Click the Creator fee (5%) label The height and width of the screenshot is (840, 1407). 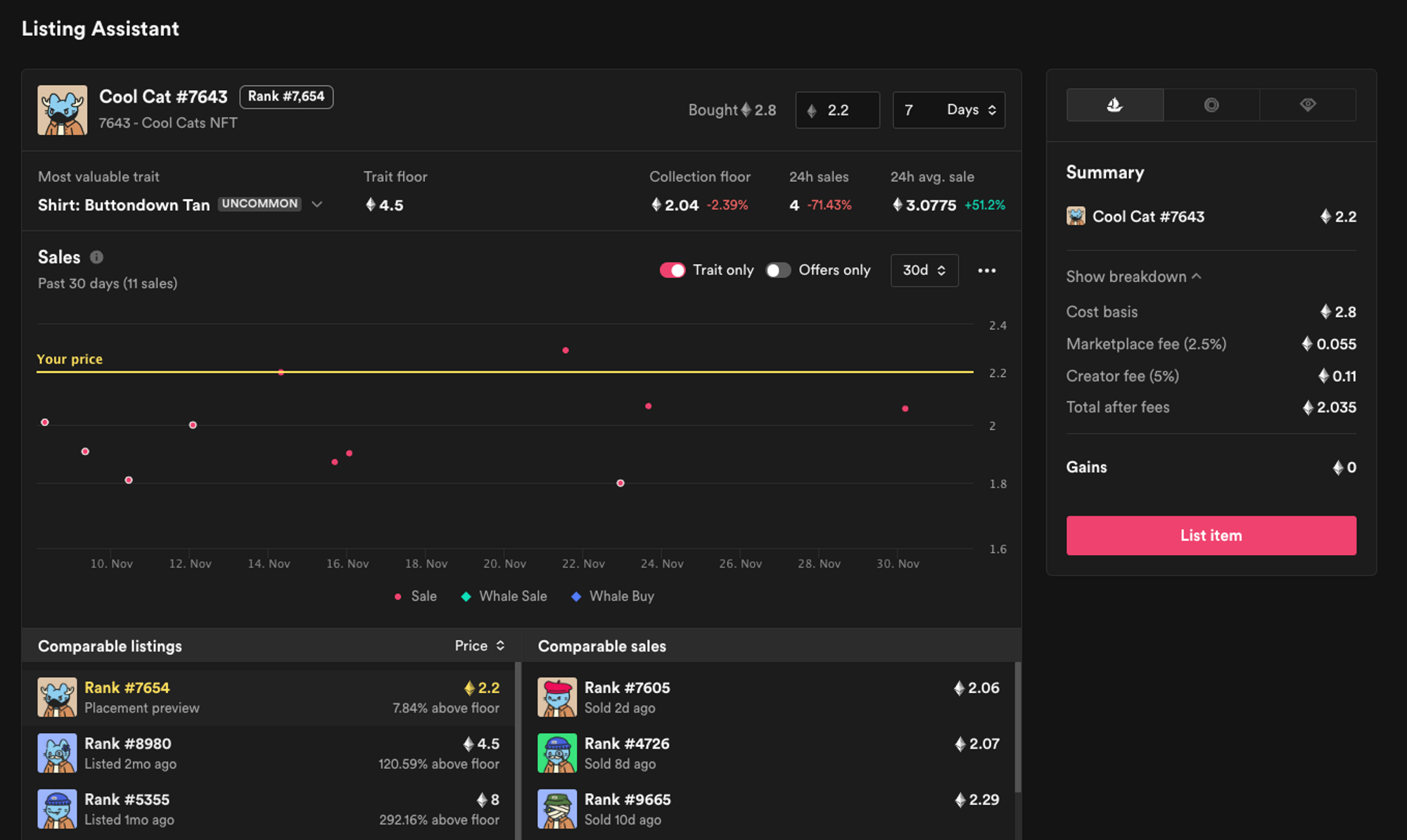pyautogui.click(x=1123, y=376)
